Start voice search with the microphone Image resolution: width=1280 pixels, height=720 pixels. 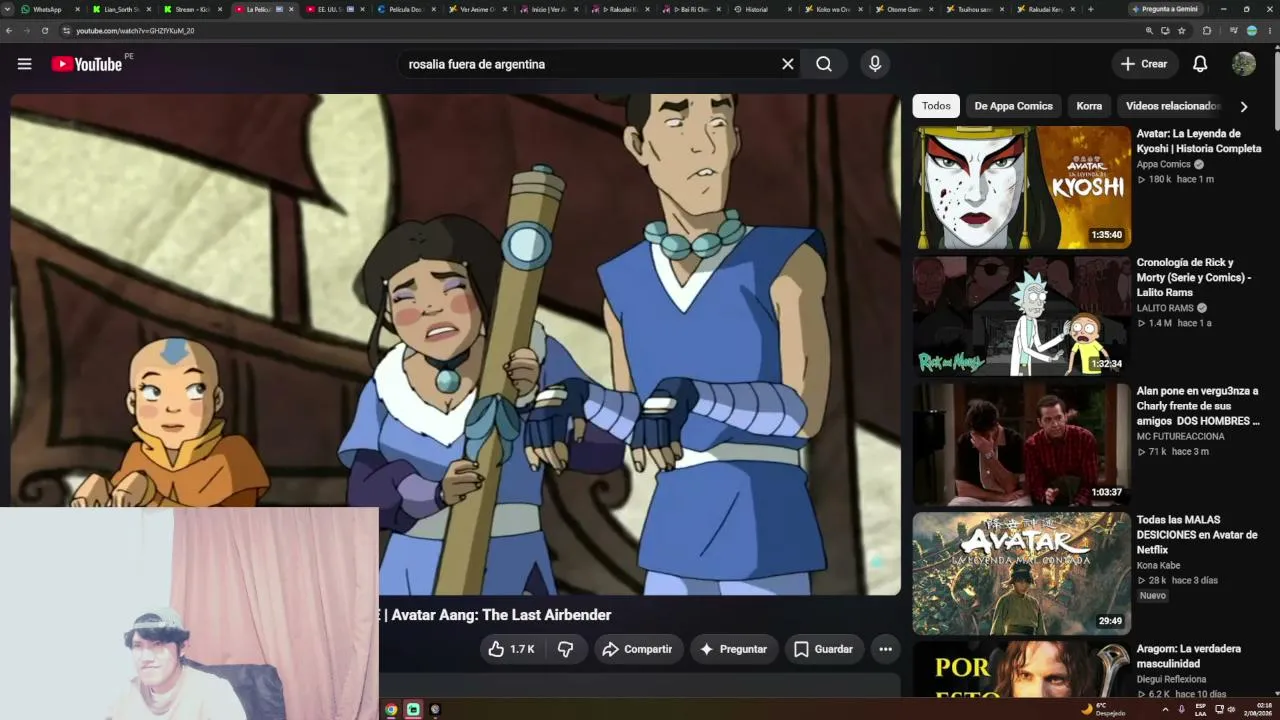click(875, 64)
